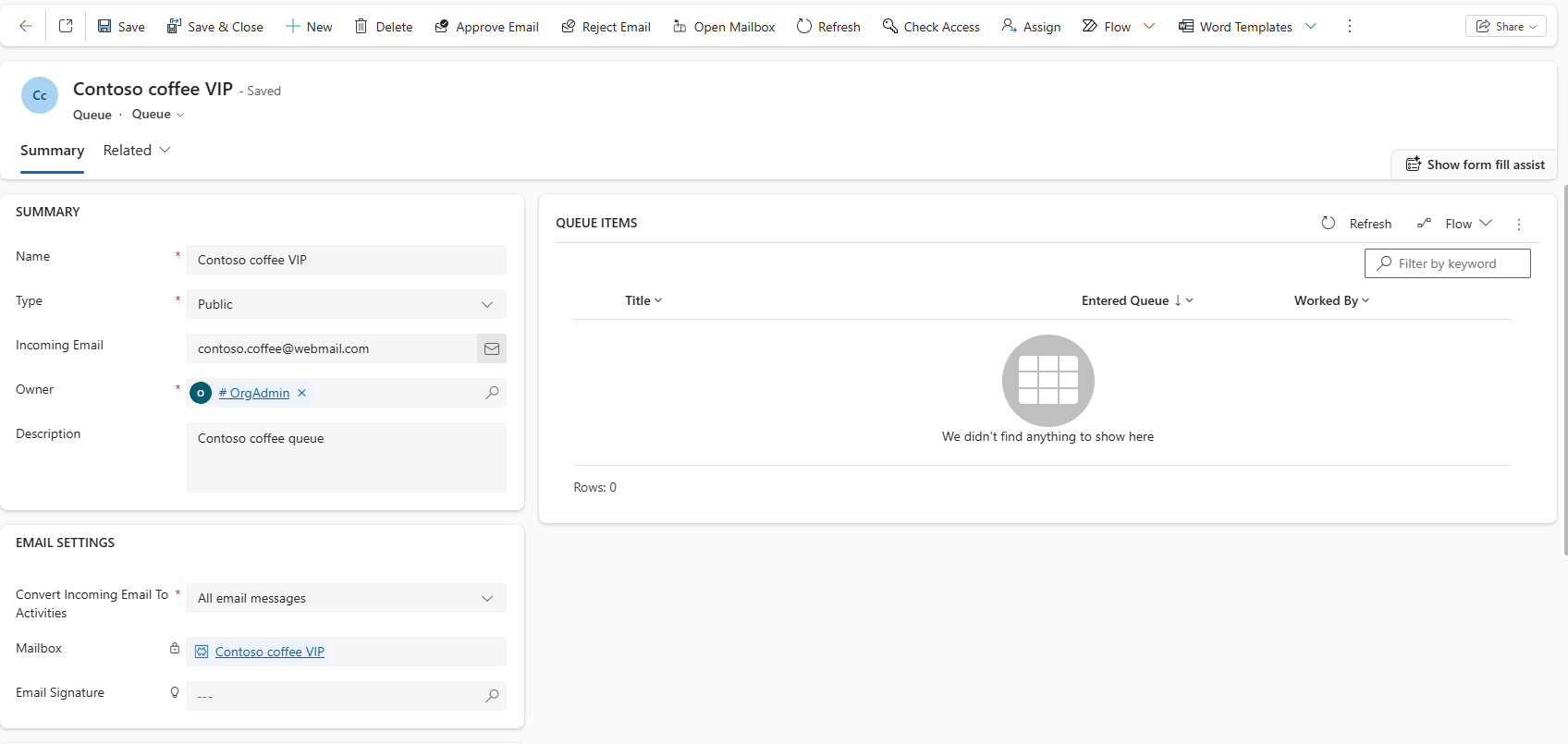The height and width of the screenshot is (744, 1568).
Task: Open the Contoso coffee VIP mailbox link
Action: [x=270, y=652]
